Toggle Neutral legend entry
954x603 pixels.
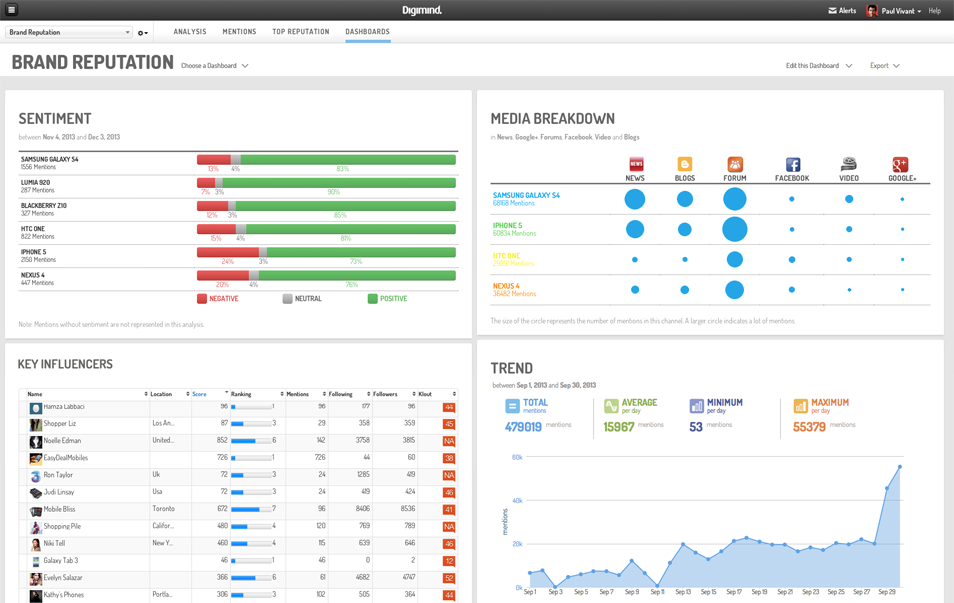click(302, 299)
